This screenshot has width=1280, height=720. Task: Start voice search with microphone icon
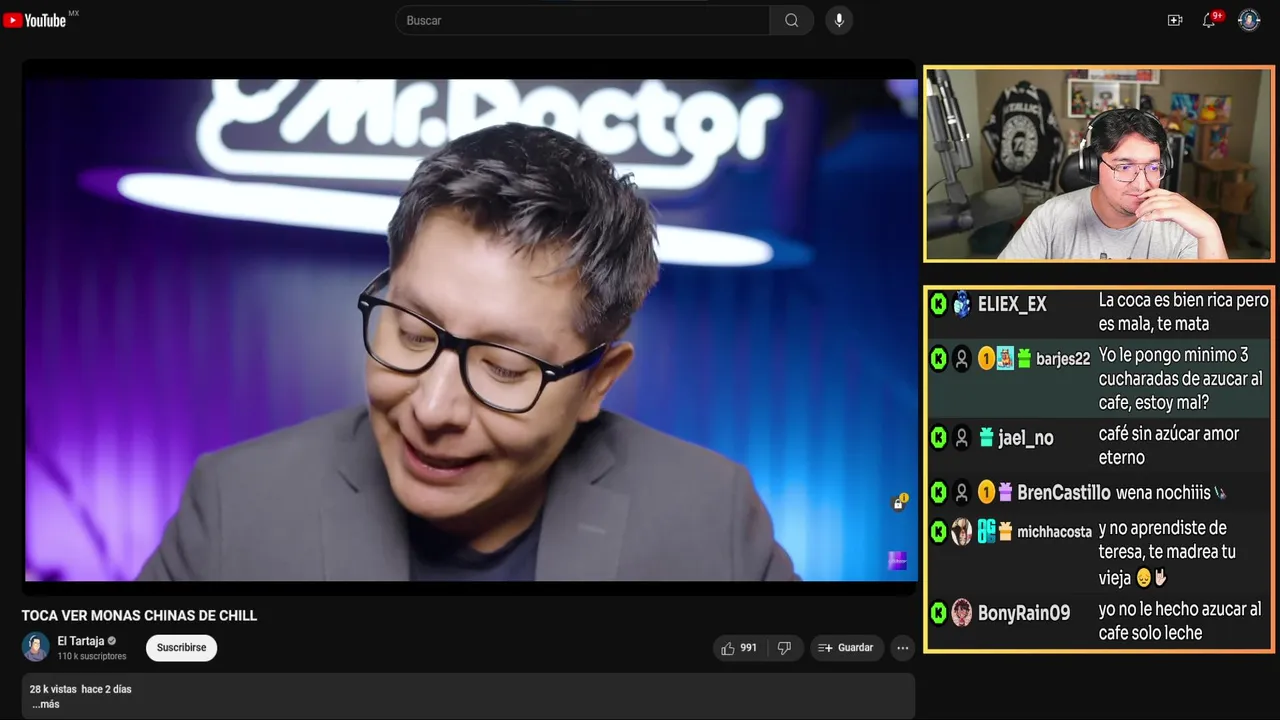pyautogui.click(x=839, y=20)
